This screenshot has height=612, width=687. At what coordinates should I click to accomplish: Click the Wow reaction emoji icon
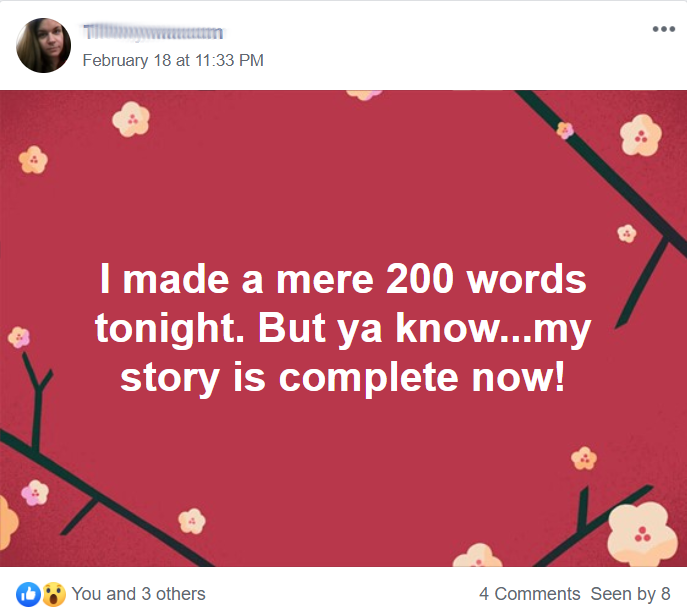coord(53,594)
